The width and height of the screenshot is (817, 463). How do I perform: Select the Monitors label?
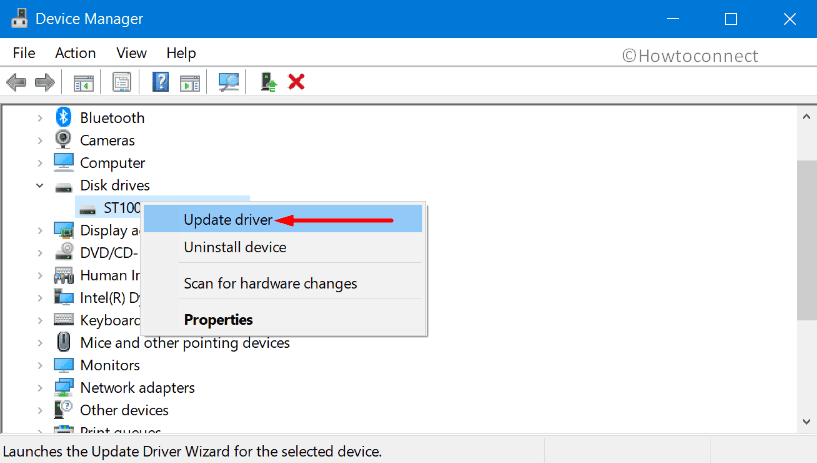coord(110,365)
